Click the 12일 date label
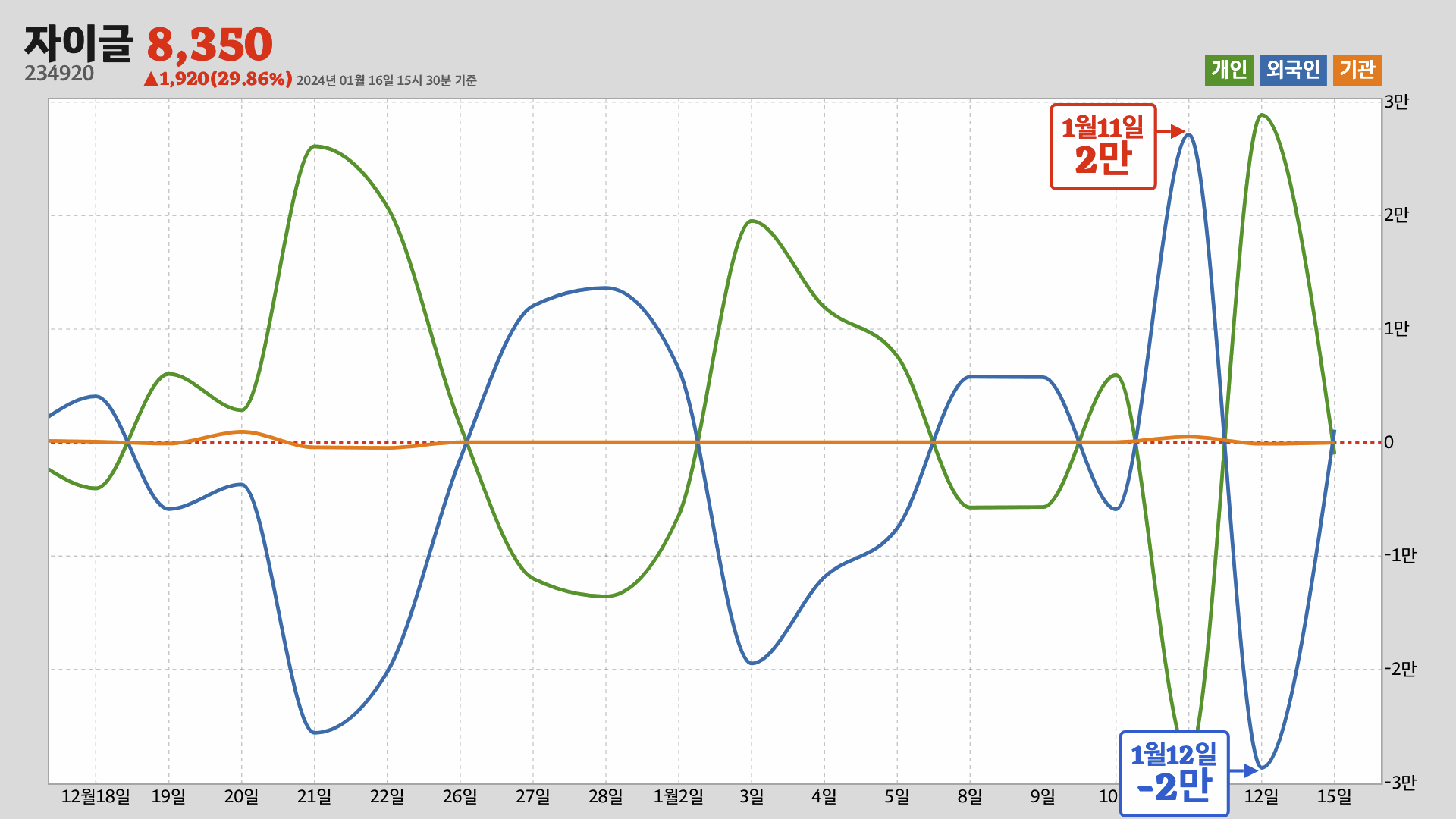This screenshot has height=819, width=1456. pos(1262,796)
